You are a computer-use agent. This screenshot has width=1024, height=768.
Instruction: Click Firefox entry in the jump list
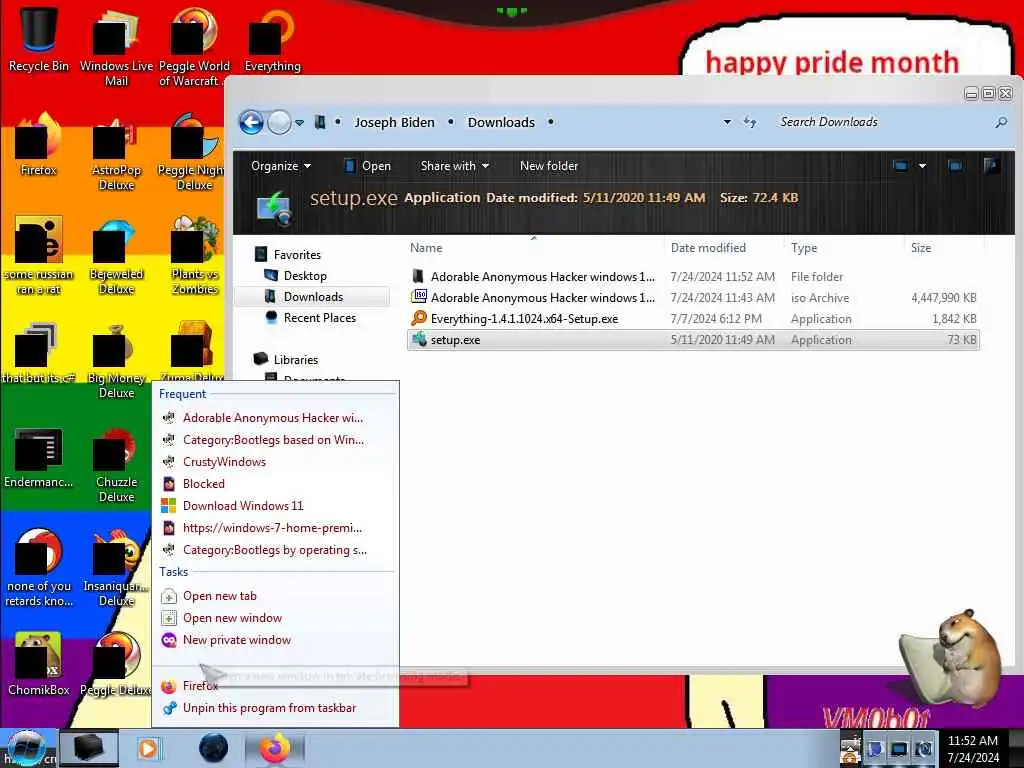point(275,686)
